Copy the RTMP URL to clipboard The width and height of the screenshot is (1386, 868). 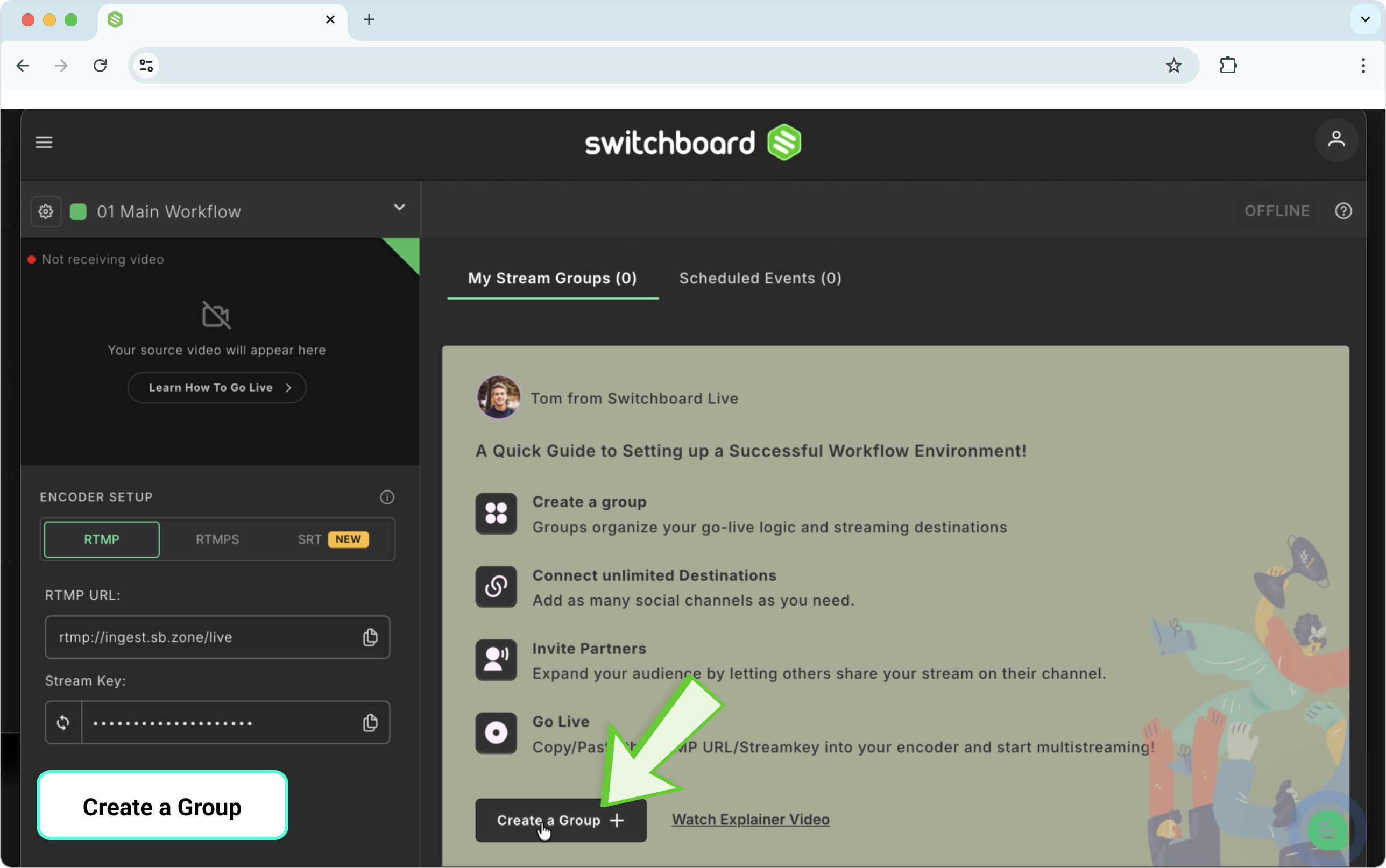[370, 637]
